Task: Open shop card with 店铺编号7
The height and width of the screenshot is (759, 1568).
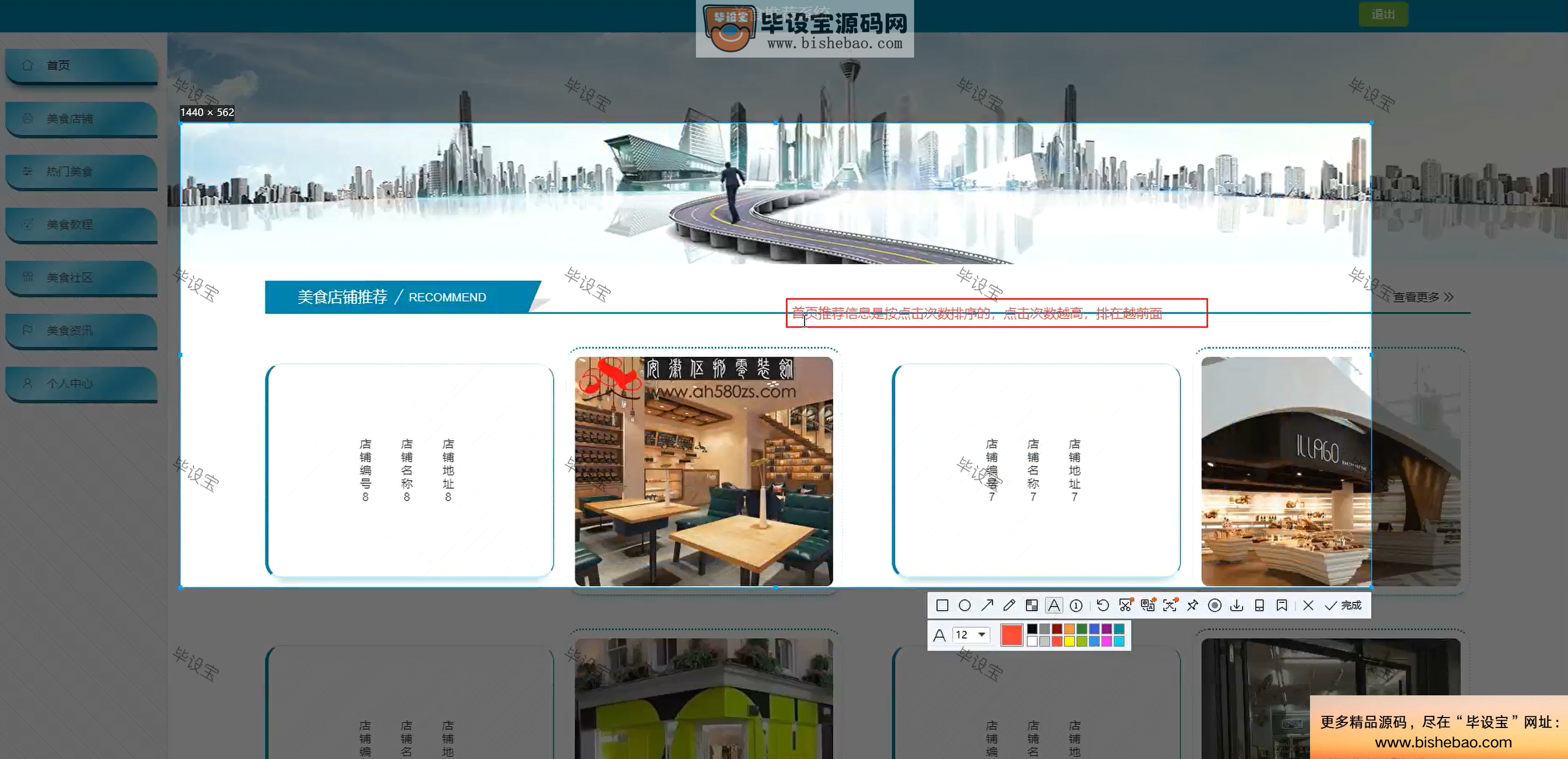Action: click(x=1036, y=470)
